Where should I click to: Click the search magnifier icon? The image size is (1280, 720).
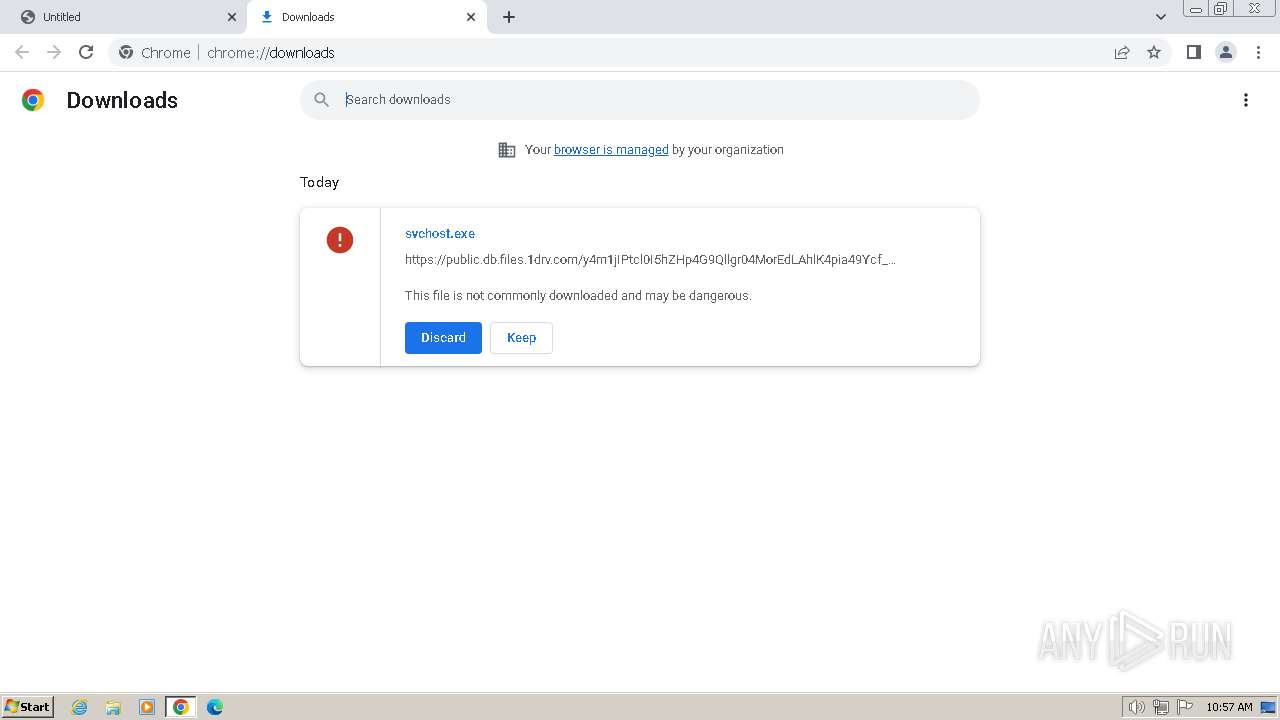(x=321, y=99)
